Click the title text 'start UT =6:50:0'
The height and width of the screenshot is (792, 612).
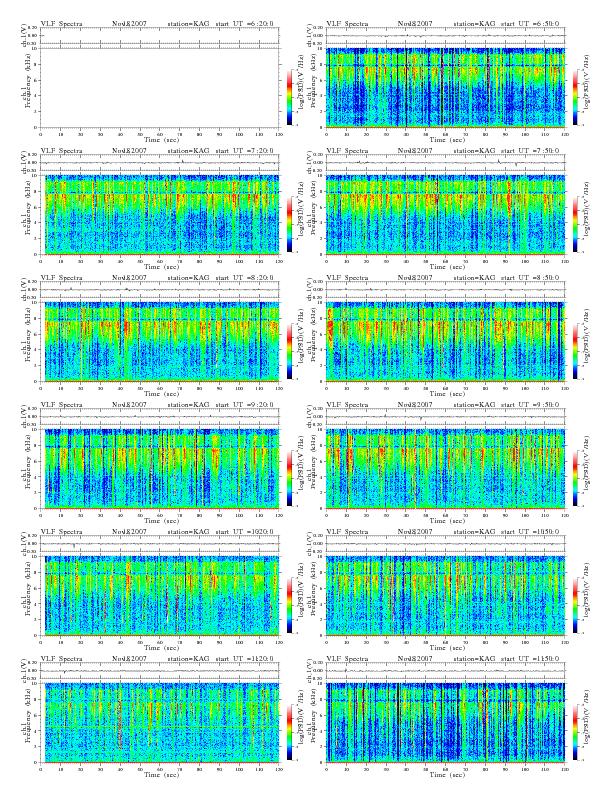[x=530, y=24]
